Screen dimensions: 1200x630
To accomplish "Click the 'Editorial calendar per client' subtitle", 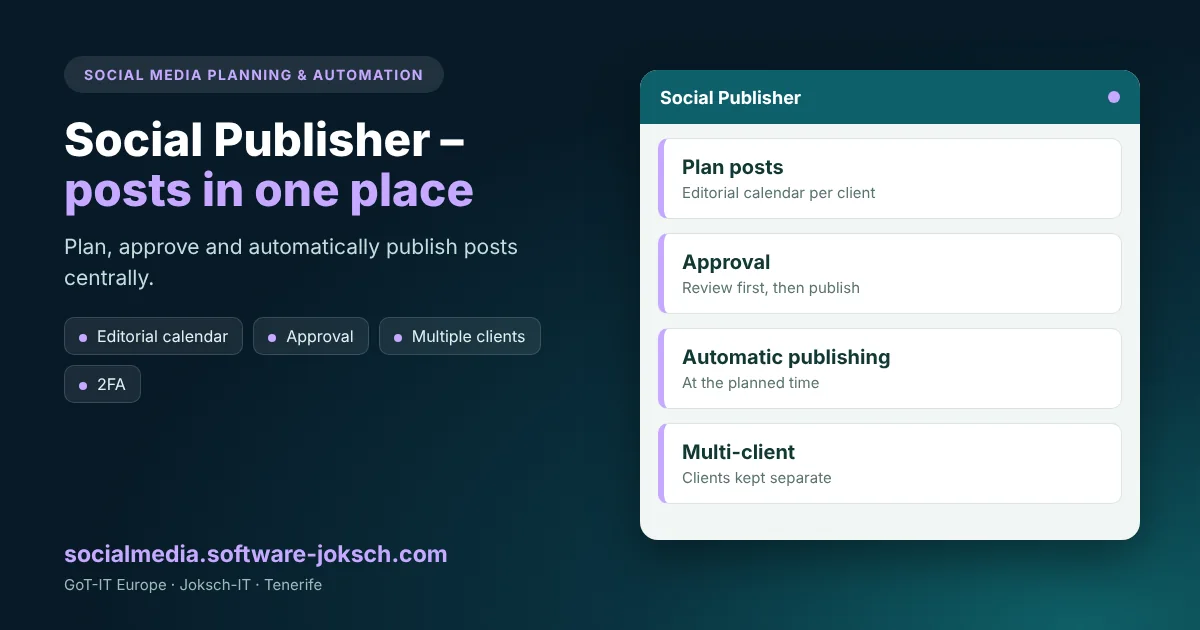I will (x=778, y=193).
